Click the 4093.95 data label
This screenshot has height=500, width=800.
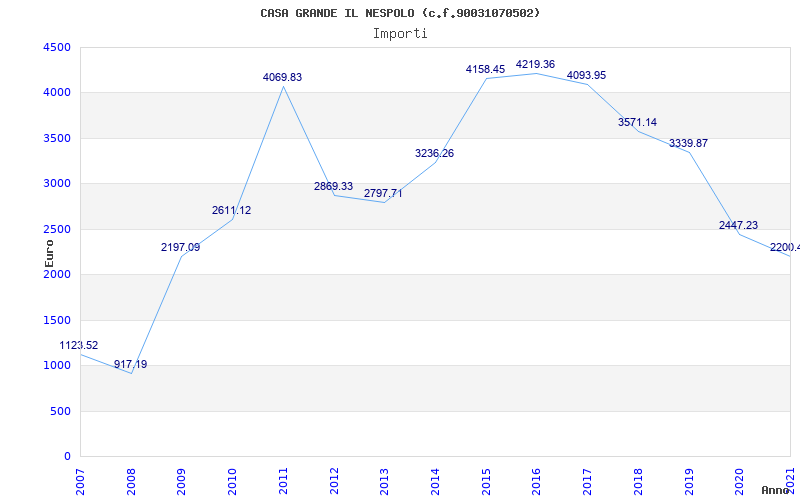(586, 76)
